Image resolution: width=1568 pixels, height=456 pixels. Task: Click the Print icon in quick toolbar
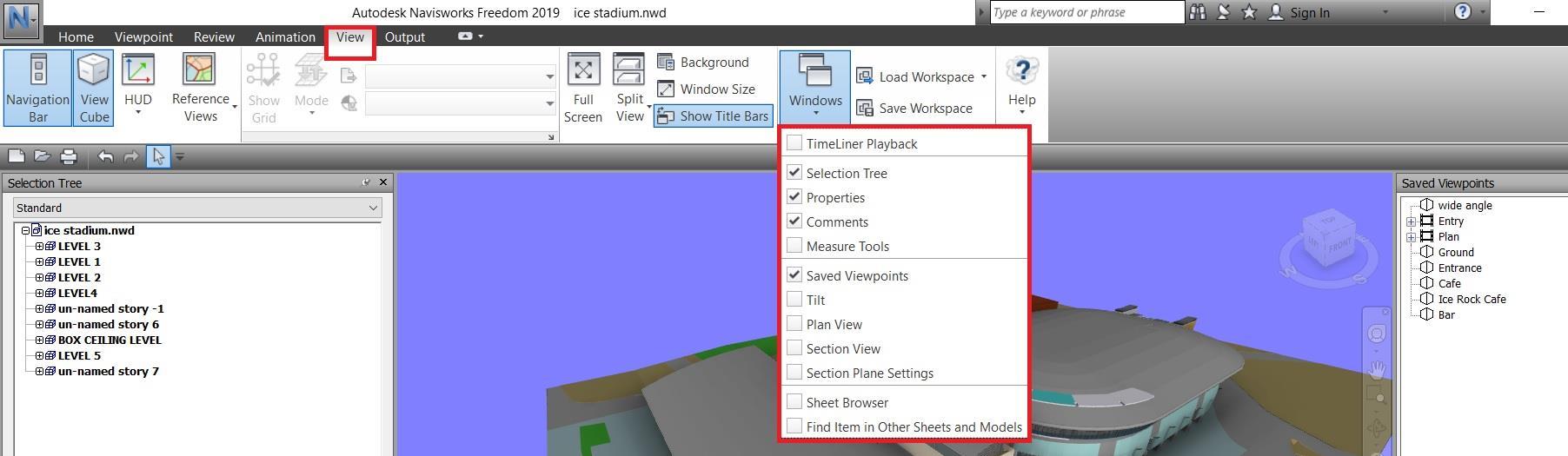click(x=69, y=156)
